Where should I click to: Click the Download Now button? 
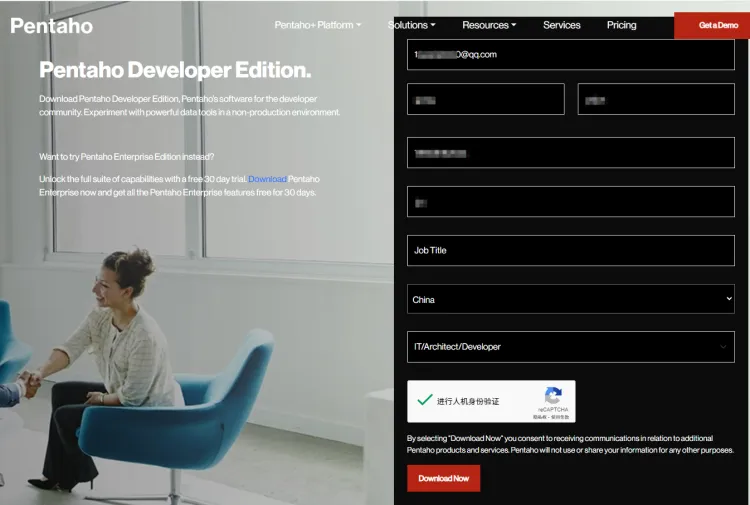pos(443,478)
